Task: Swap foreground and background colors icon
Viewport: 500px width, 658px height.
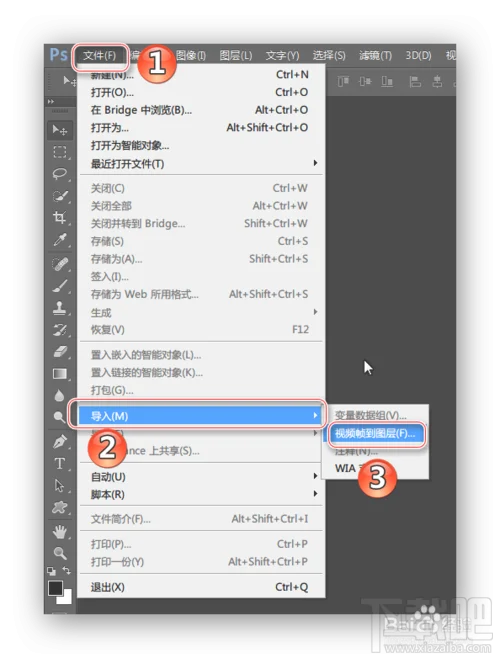Action: point(67,571)
